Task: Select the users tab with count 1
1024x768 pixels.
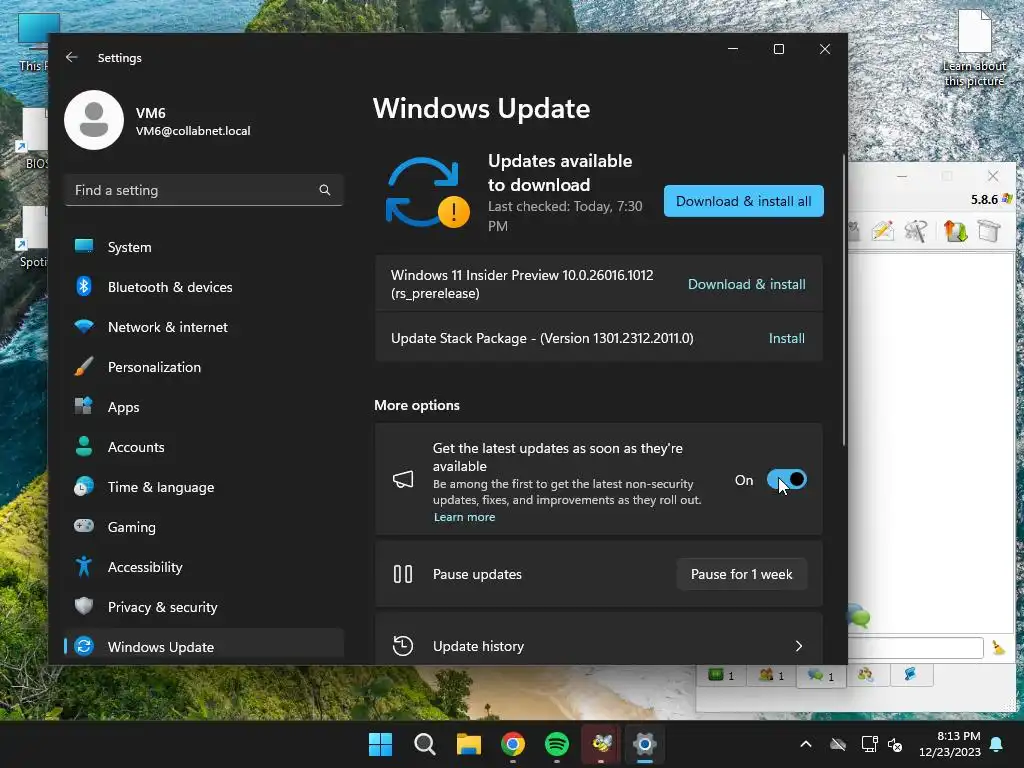Action: tap(771, 675)
